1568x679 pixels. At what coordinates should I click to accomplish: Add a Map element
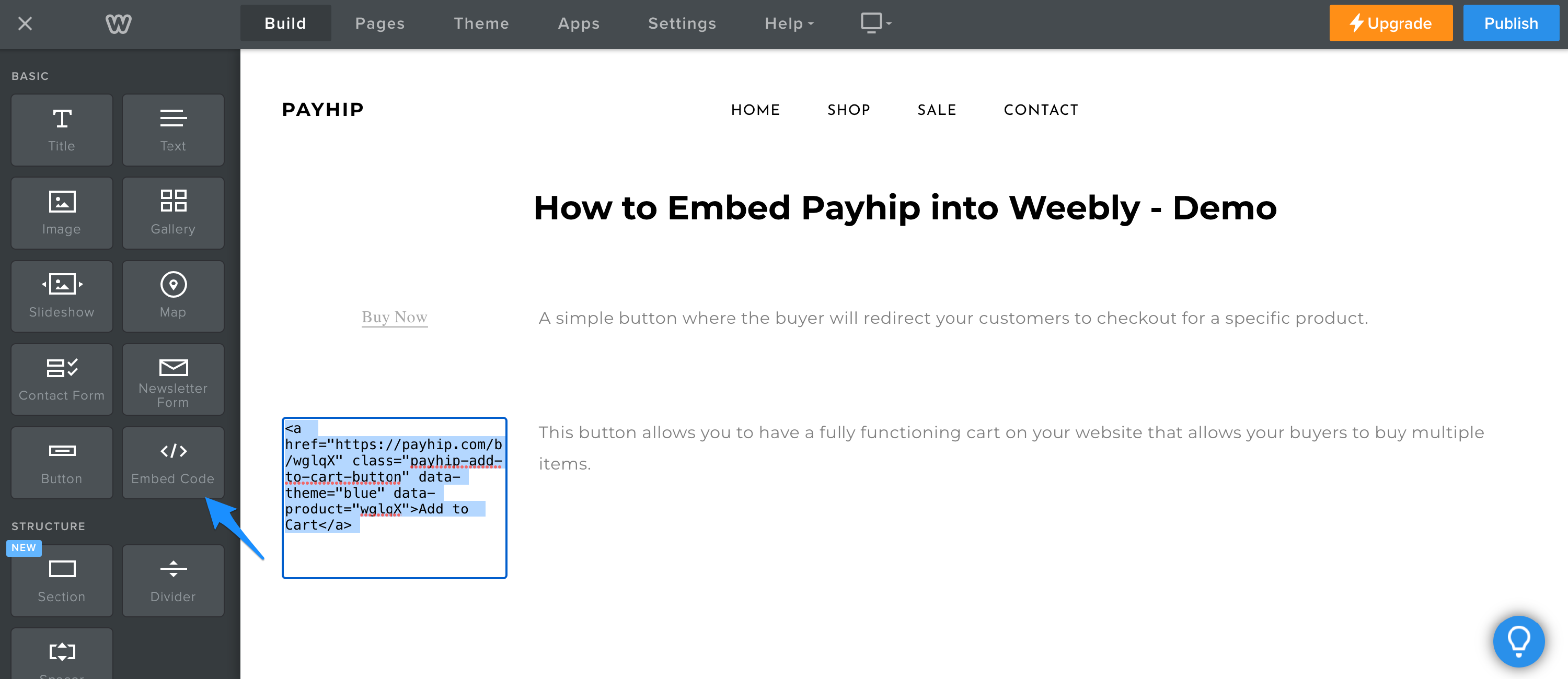pos(173,296)
